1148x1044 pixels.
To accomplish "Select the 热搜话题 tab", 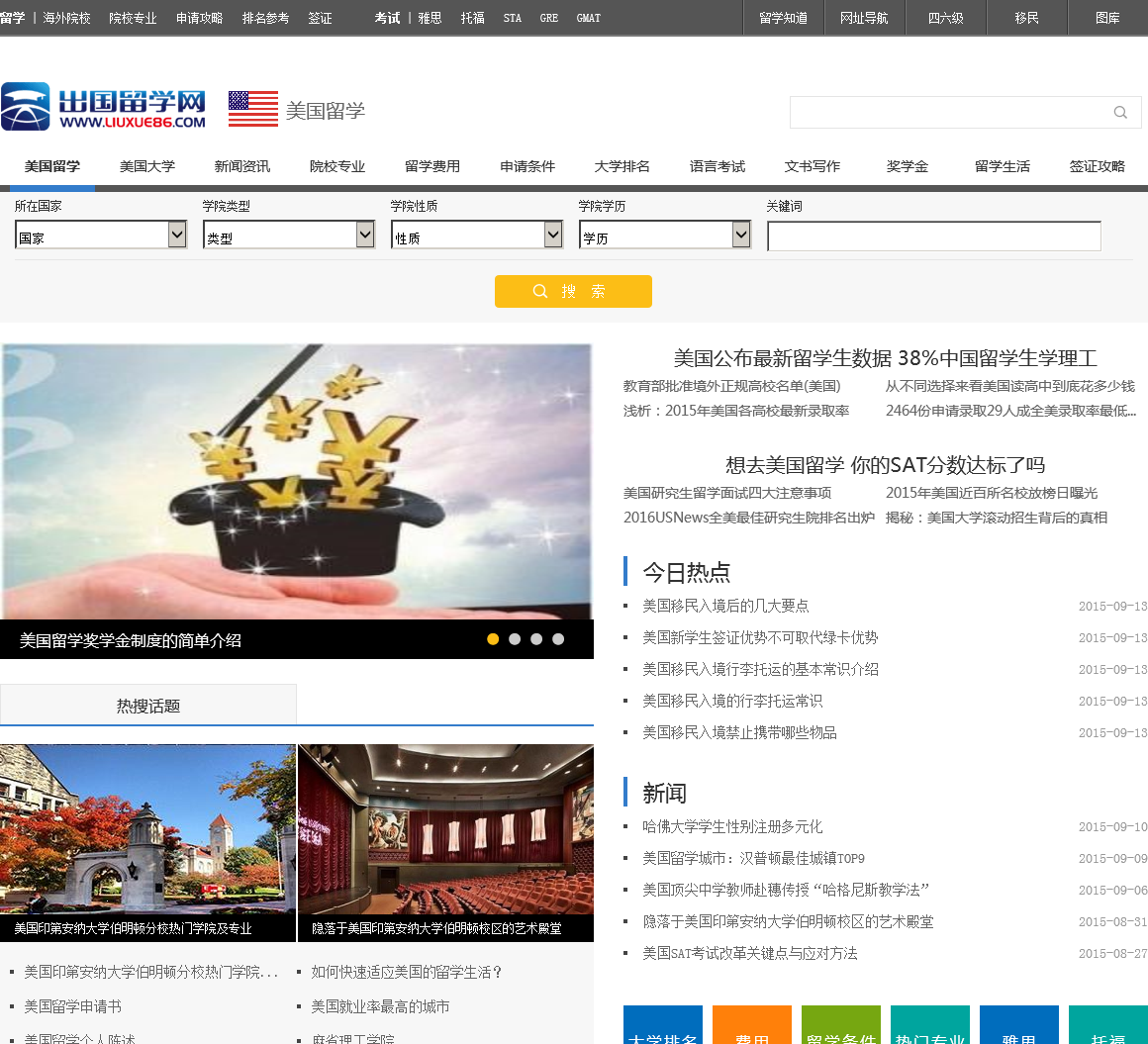I will click(x=148, y=706).
